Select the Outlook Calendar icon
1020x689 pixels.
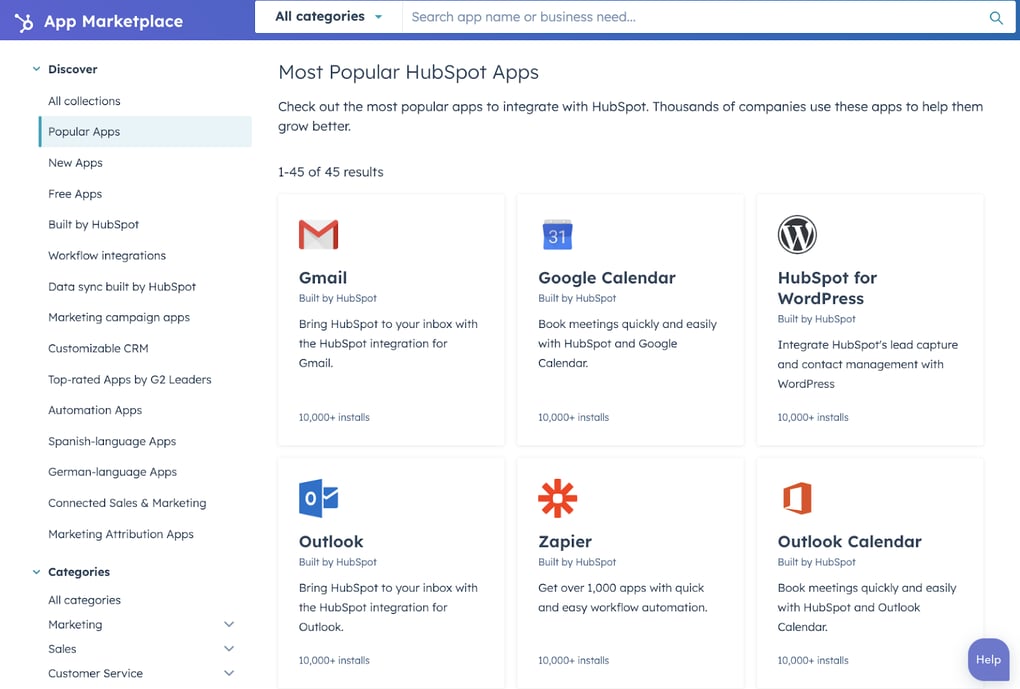click(796, 497)
